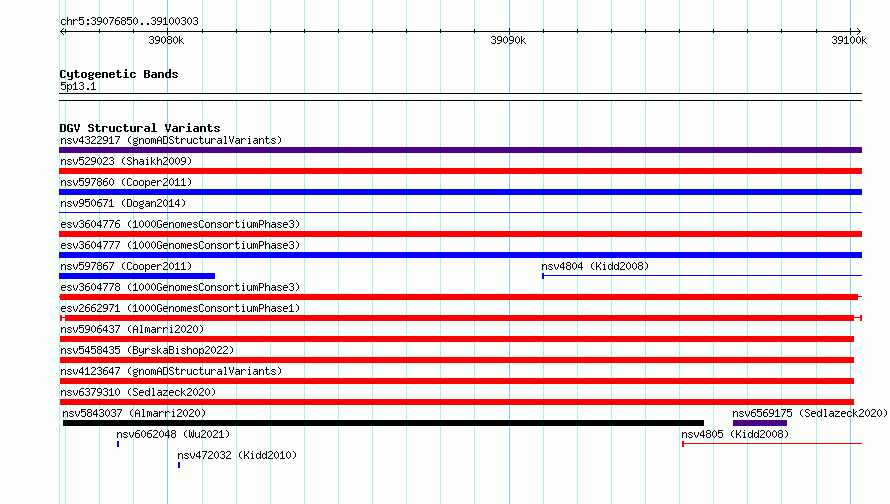Screen dimensions: 890x504
Task: Click the tiny blue nsv472032 marker
Action: pyautogui.click(x=179, y=465)
